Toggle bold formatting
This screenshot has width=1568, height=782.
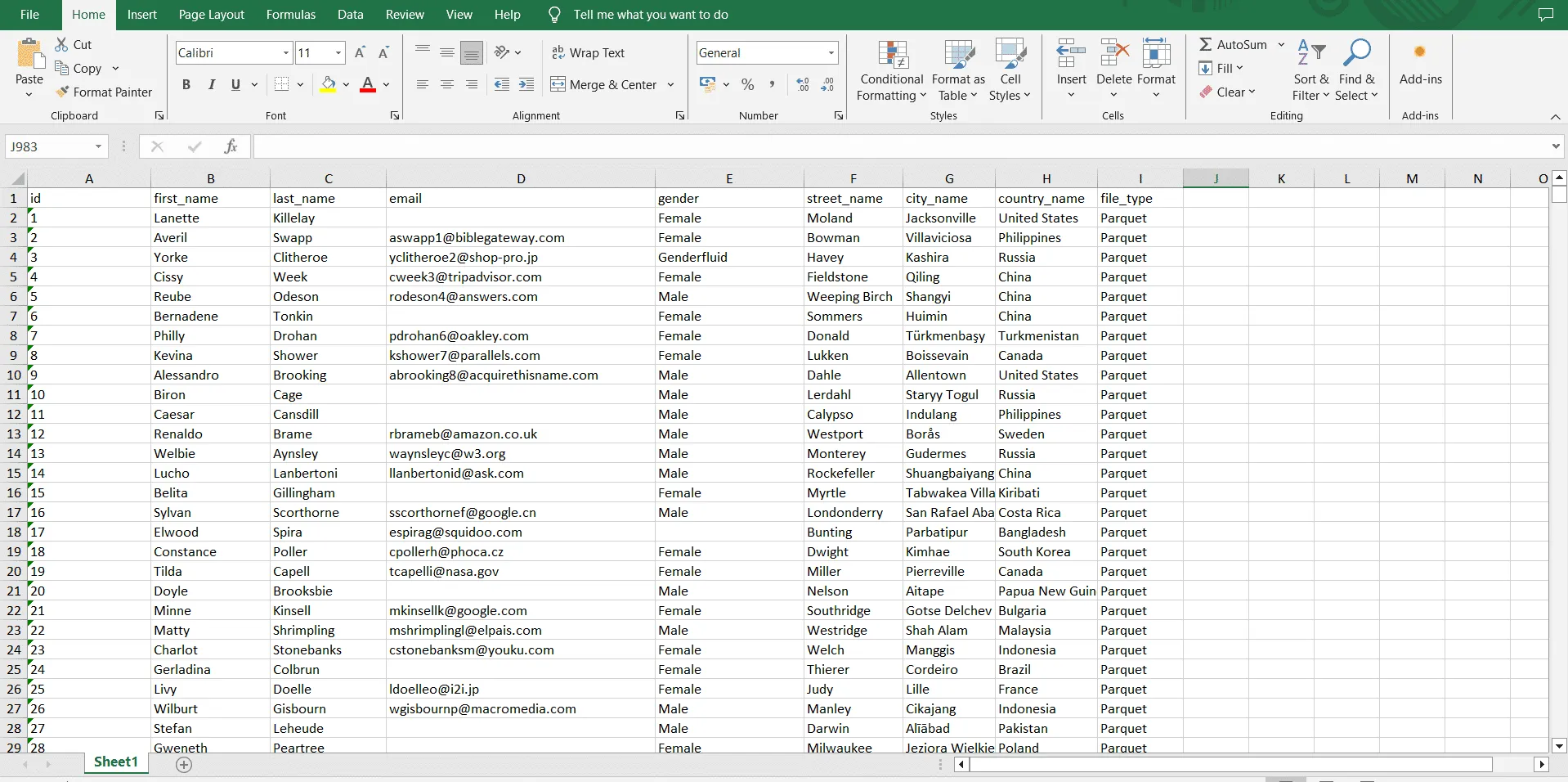(x=186, y=84)
